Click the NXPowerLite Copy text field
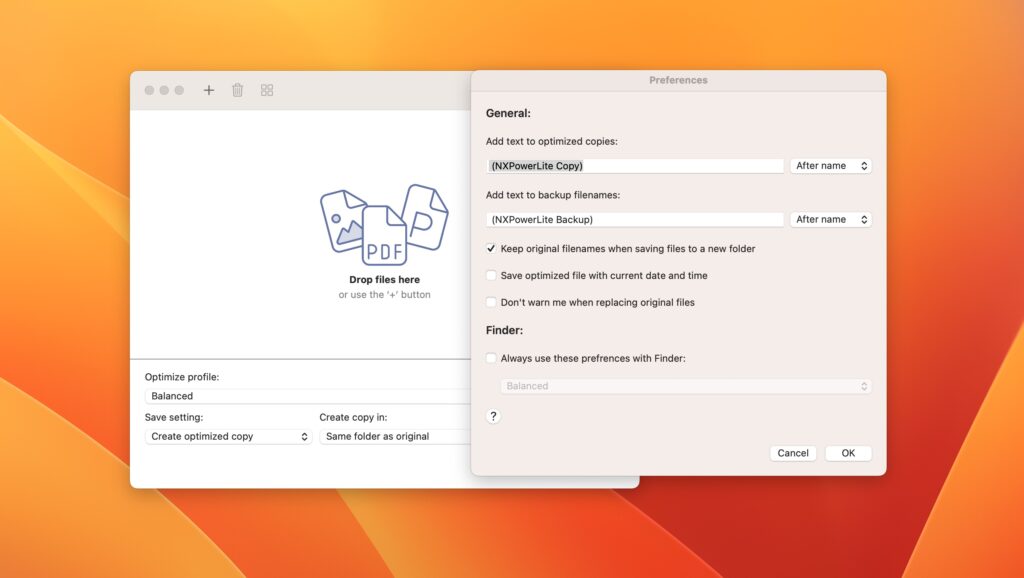 pyautogui.click(x=634, y=165)
